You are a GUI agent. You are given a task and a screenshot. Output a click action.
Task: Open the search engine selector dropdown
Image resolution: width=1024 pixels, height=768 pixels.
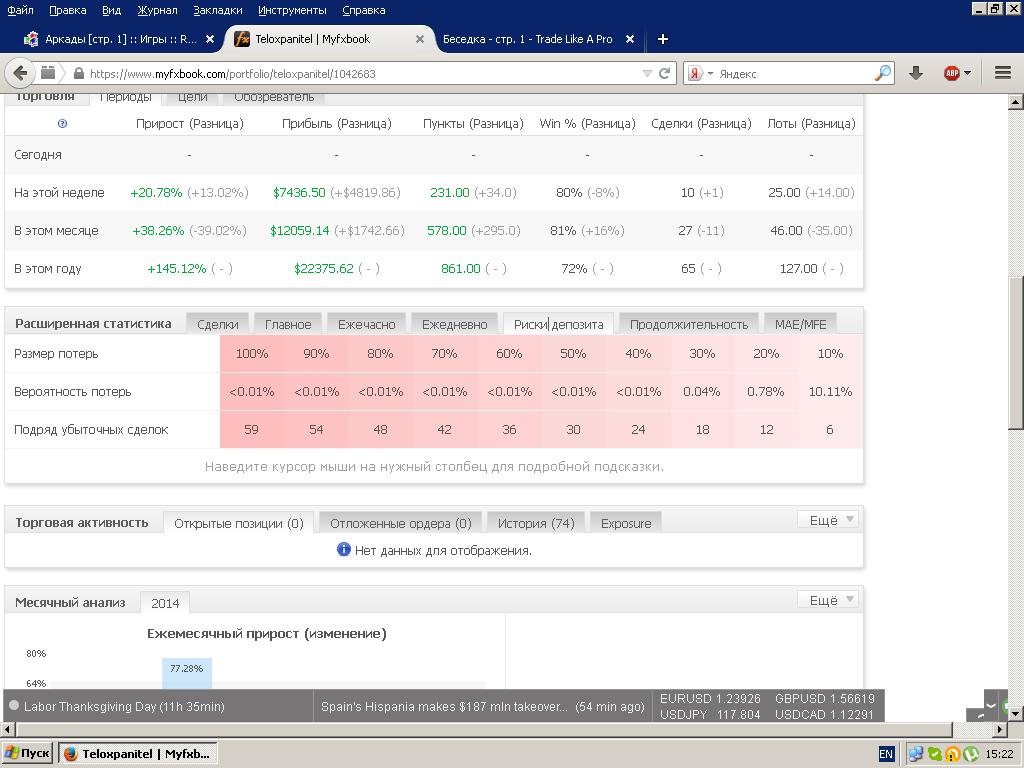(711, 74)
